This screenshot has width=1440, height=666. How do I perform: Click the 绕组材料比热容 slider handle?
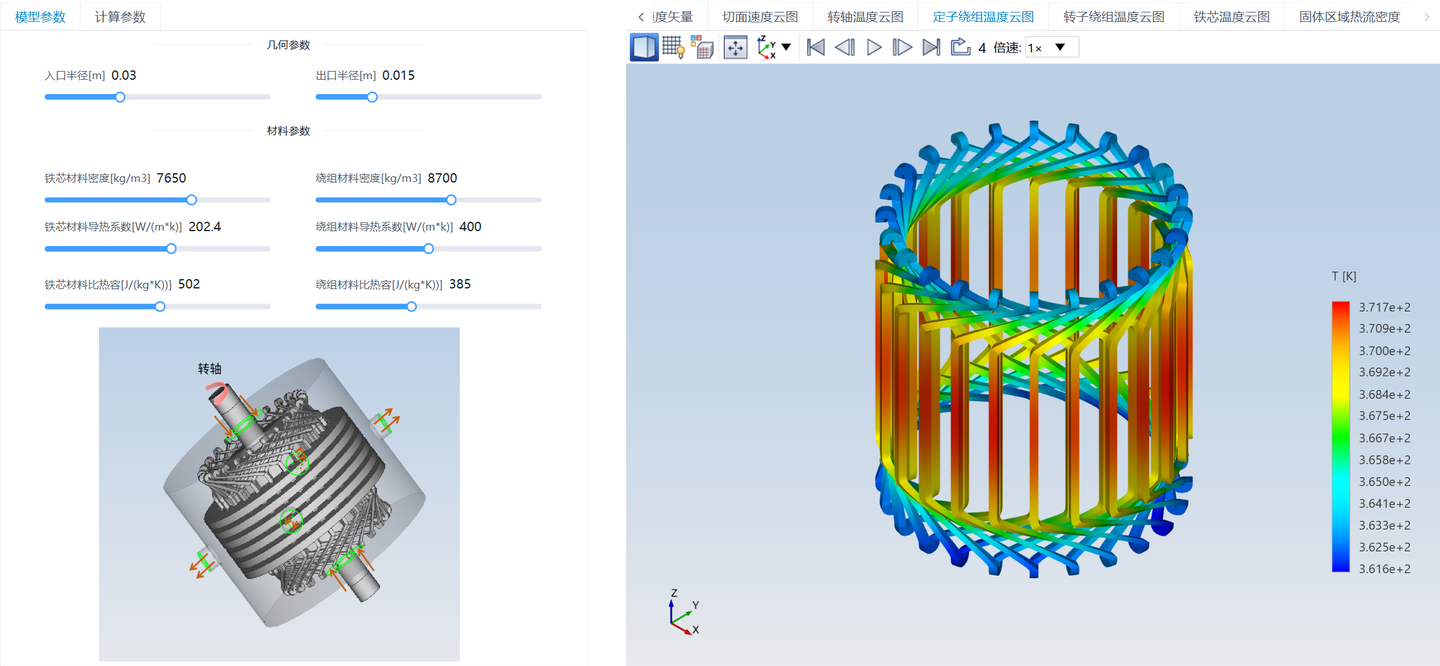point(411,307)
